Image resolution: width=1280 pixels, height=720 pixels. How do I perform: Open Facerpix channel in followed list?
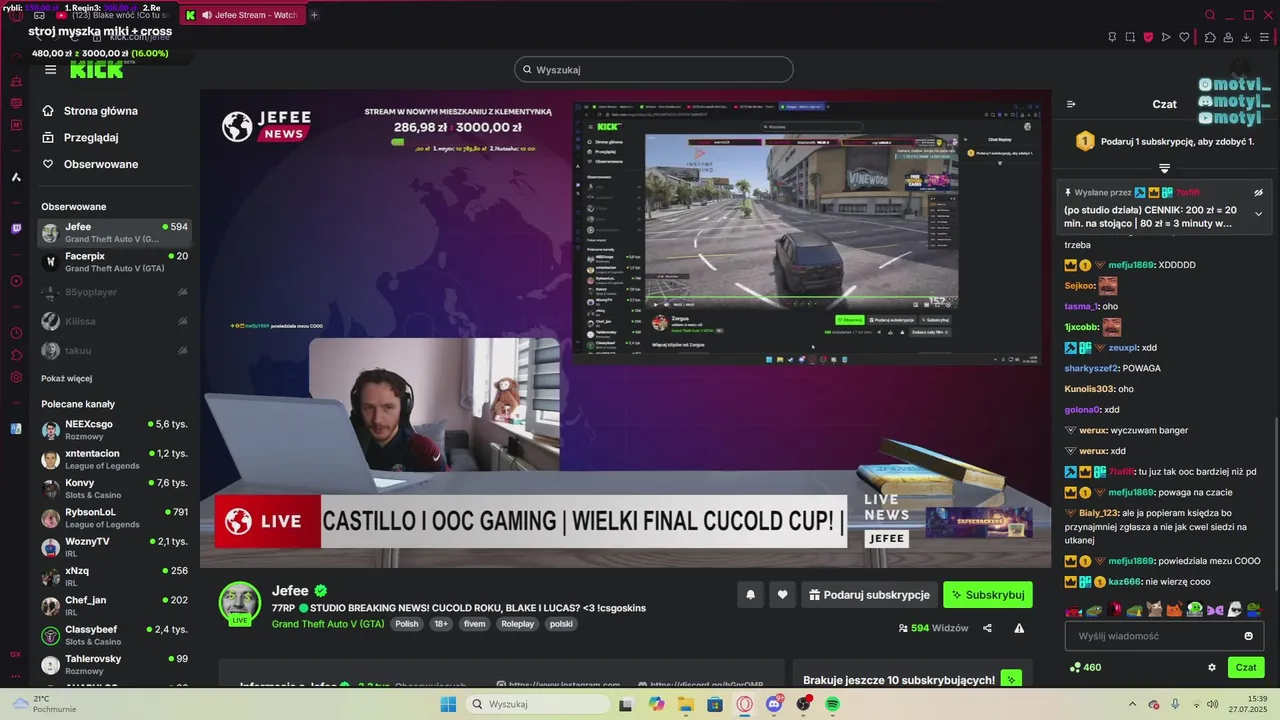click(x=114, y=262)
